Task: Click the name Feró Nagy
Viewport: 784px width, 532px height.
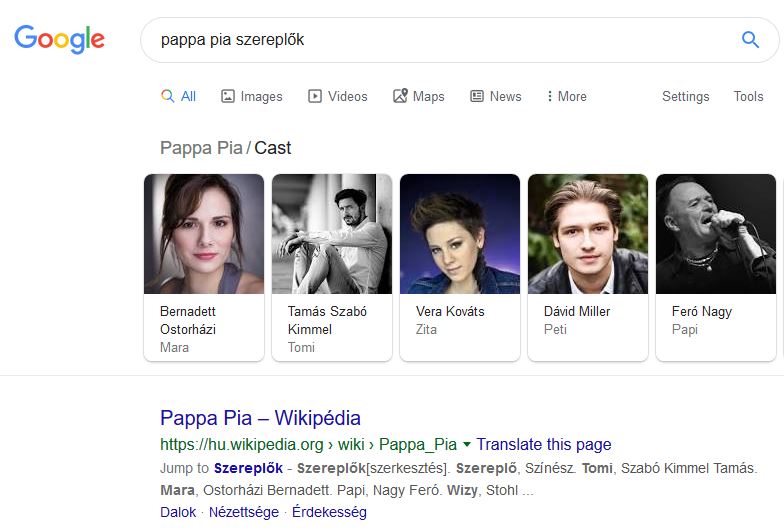Action: [702, 312]
